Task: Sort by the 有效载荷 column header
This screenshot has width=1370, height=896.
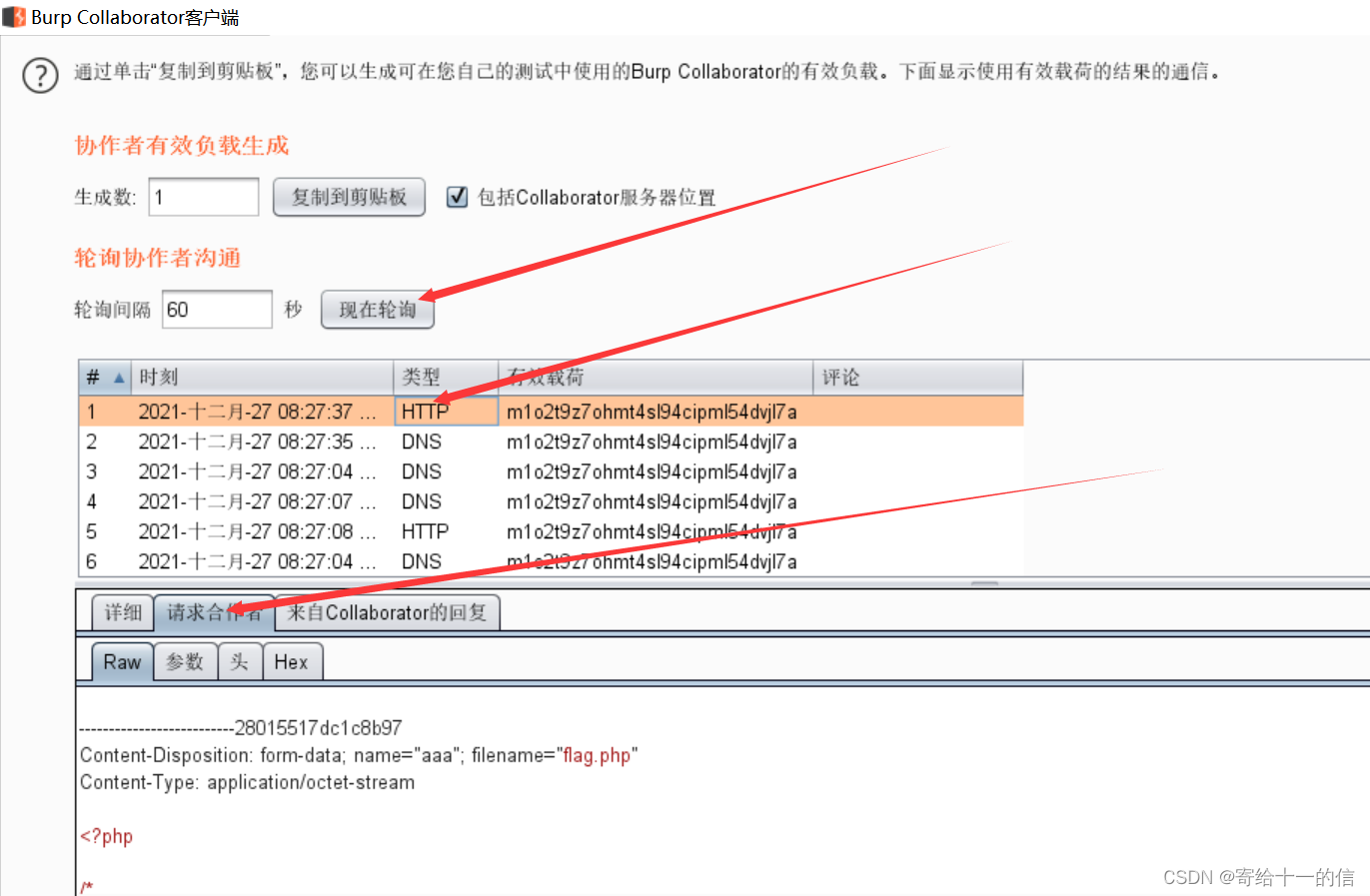Action: click(x=656, y=378)
